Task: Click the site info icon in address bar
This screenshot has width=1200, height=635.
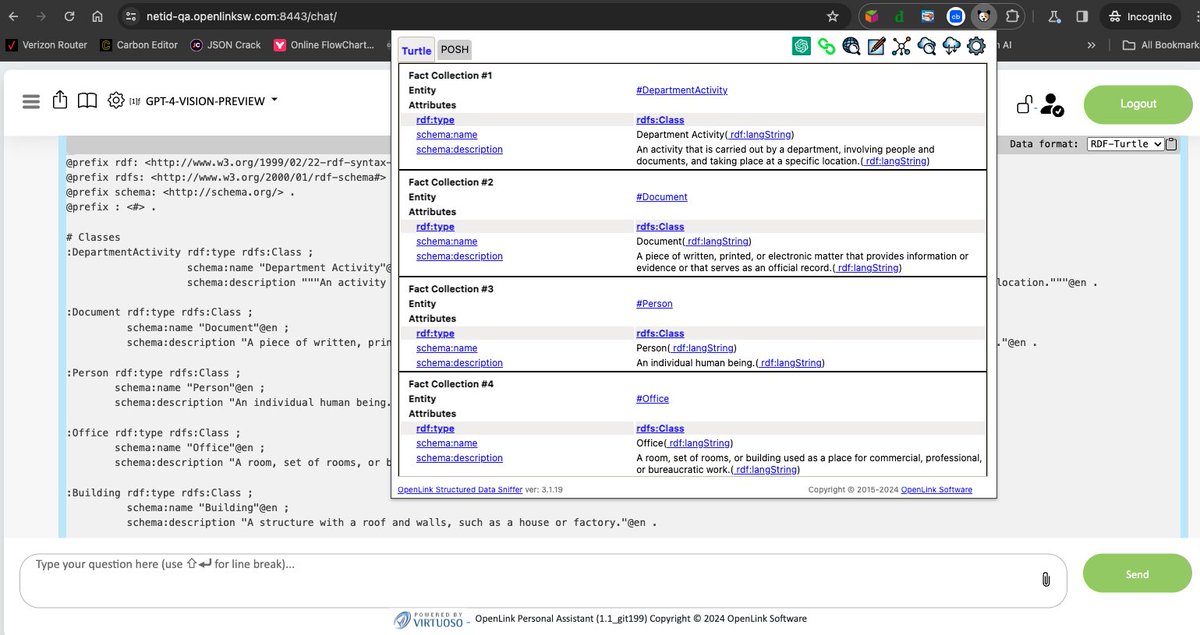Action: pyautogui.click(x=130, y=16)
